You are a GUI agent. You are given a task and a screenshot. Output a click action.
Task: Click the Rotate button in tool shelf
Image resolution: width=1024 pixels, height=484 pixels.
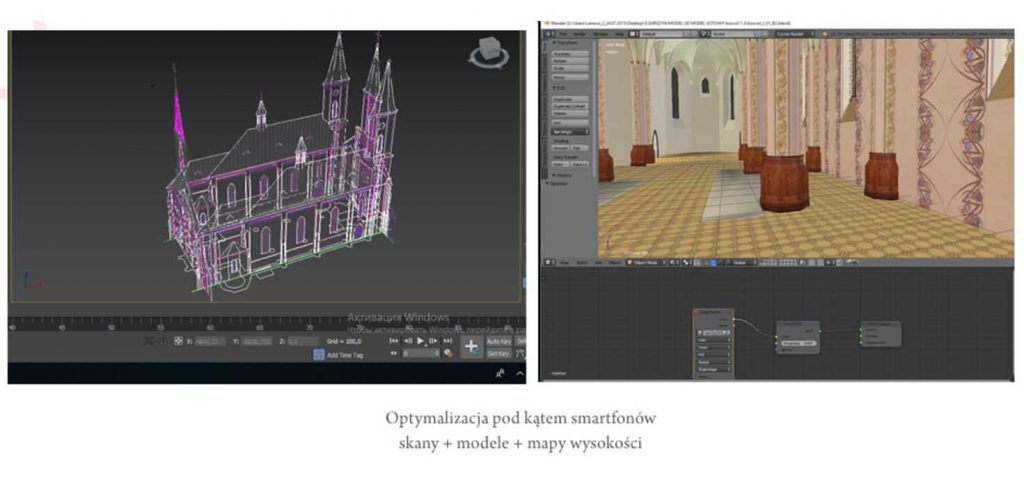coord(569,61)
